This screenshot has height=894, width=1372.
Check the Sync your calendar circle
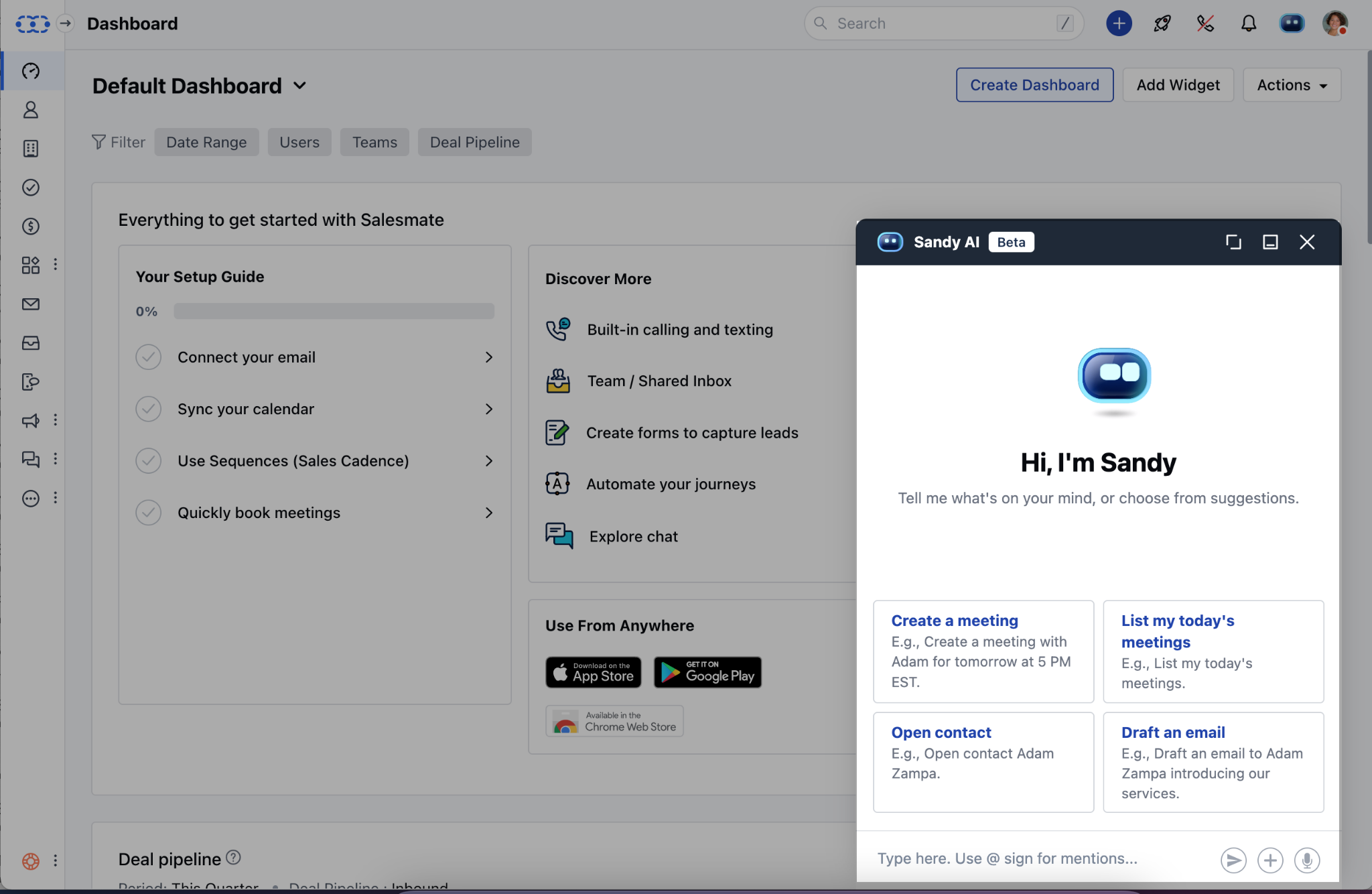click(149, 409)
